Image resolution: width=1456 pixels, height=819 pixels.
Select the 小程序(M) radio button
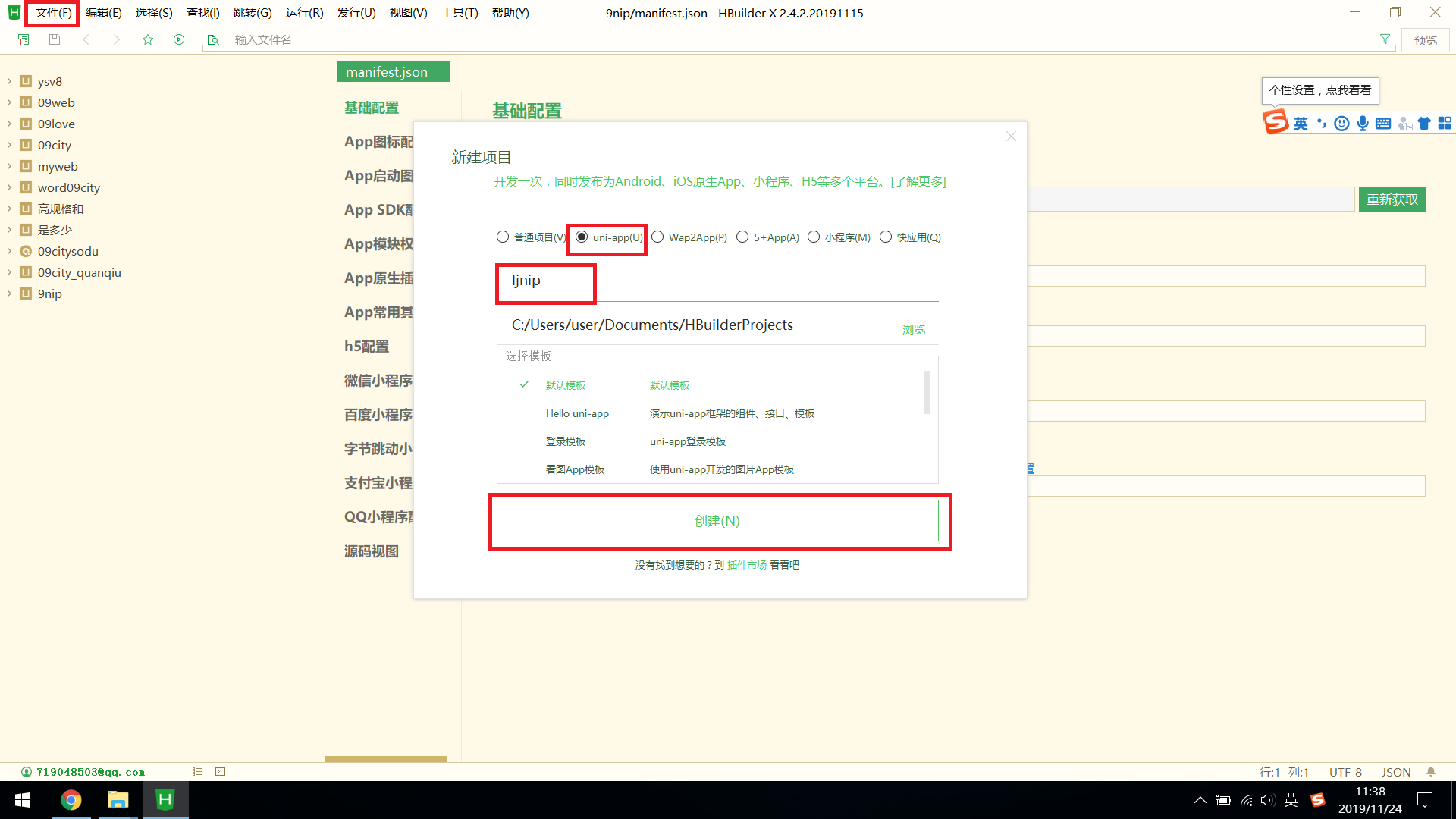coord(814,237)
